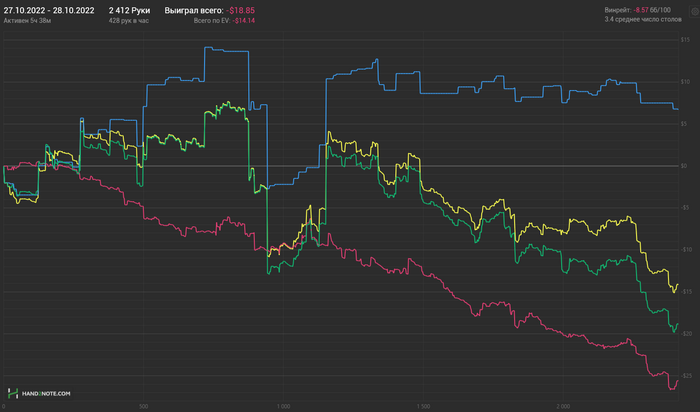Click the "2 412 Руки" hands count
The height and width of the screenshot is (412, 700).
pos(129,9)
